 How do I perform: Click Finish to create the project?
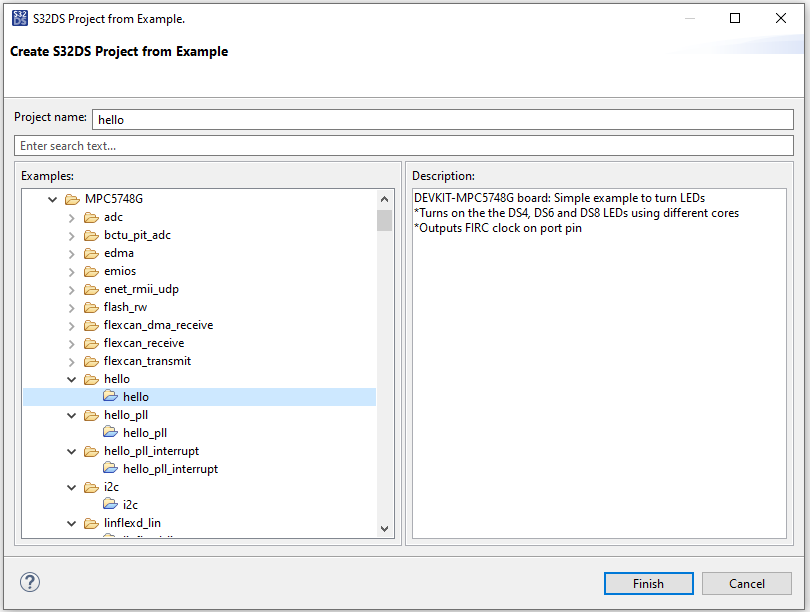click(x=648, y=584)
